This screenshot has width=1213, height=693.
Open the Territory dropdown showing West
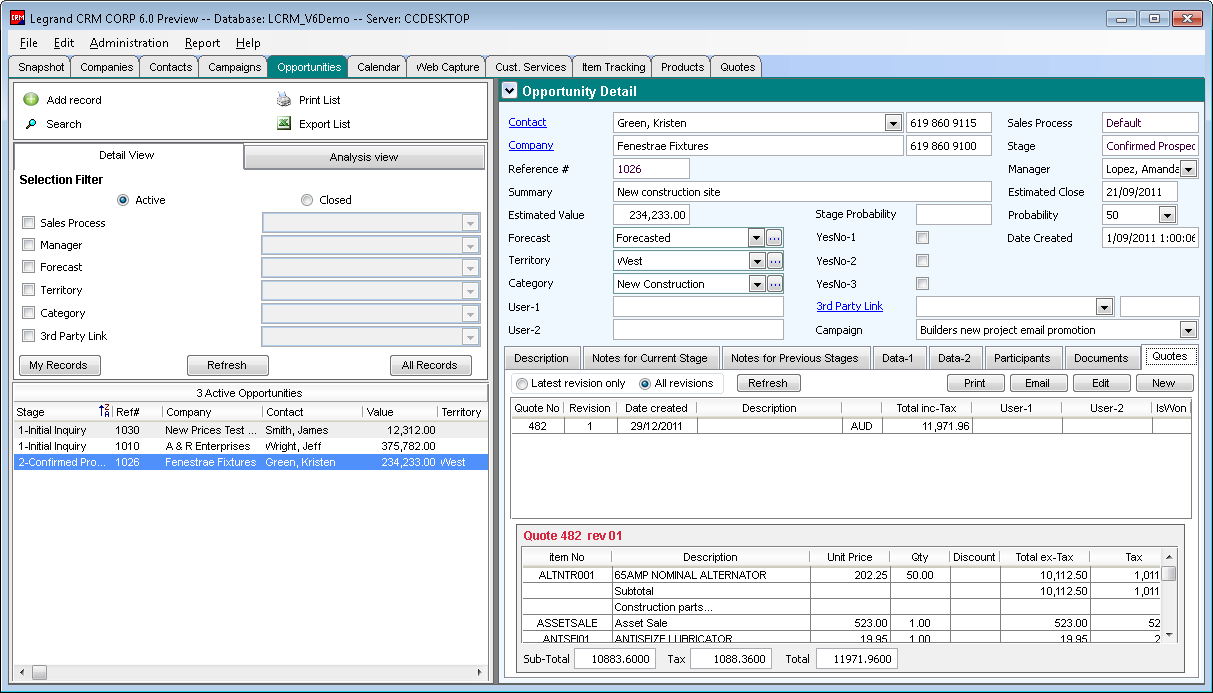(757, 261)
